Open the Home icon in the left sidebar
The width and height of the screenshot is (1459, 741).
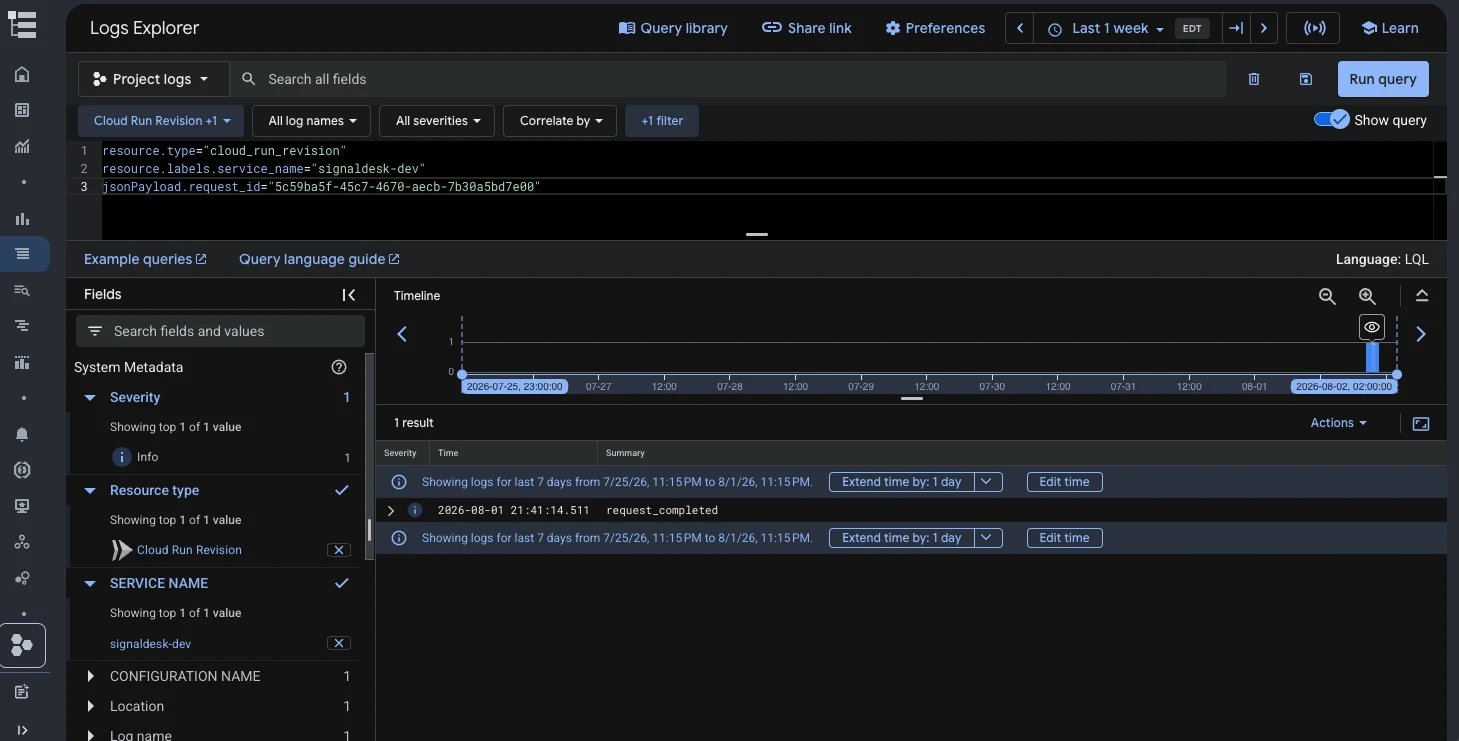tap(22, 74)
